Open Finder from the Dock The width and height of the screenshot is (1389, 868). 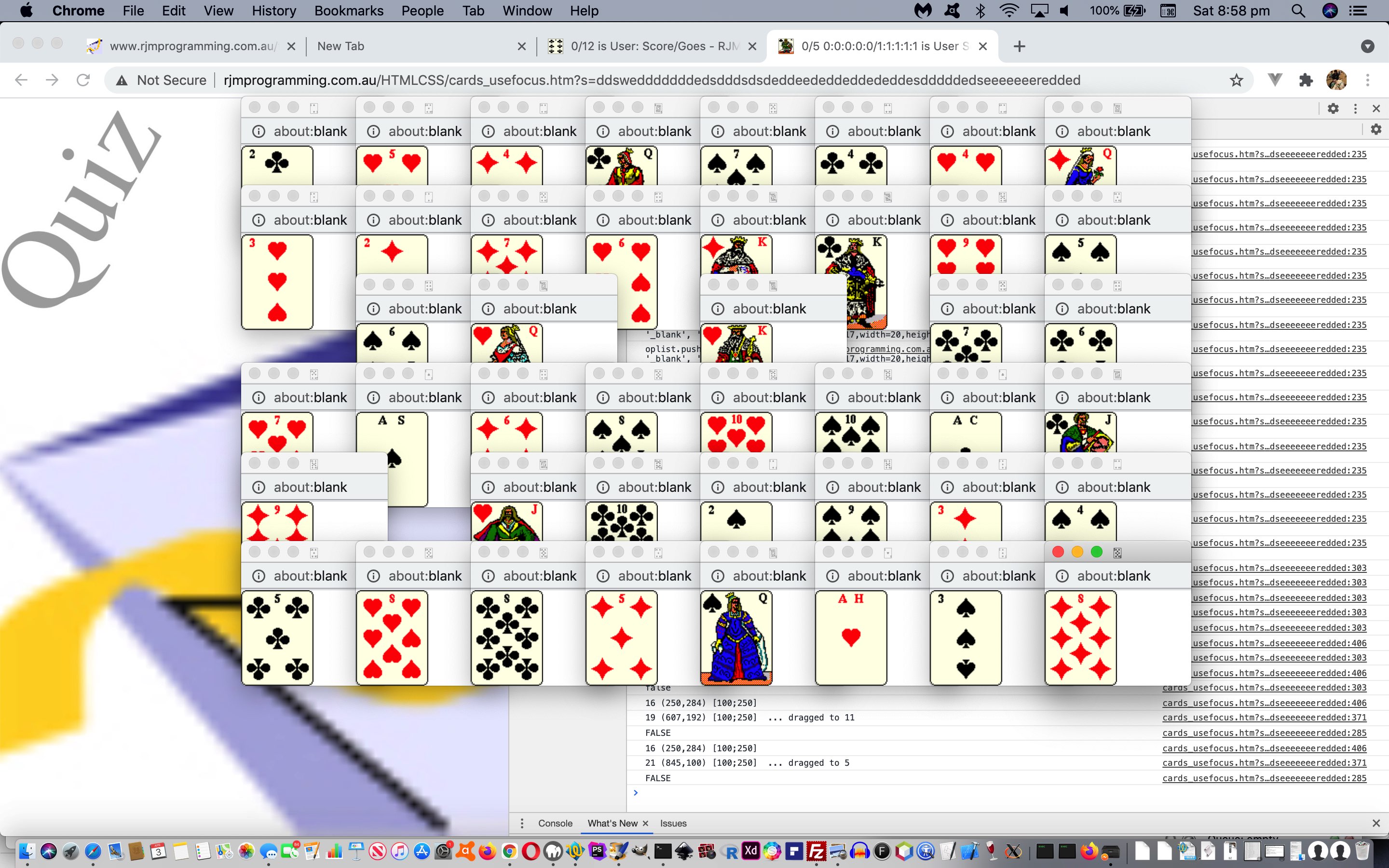27,851
